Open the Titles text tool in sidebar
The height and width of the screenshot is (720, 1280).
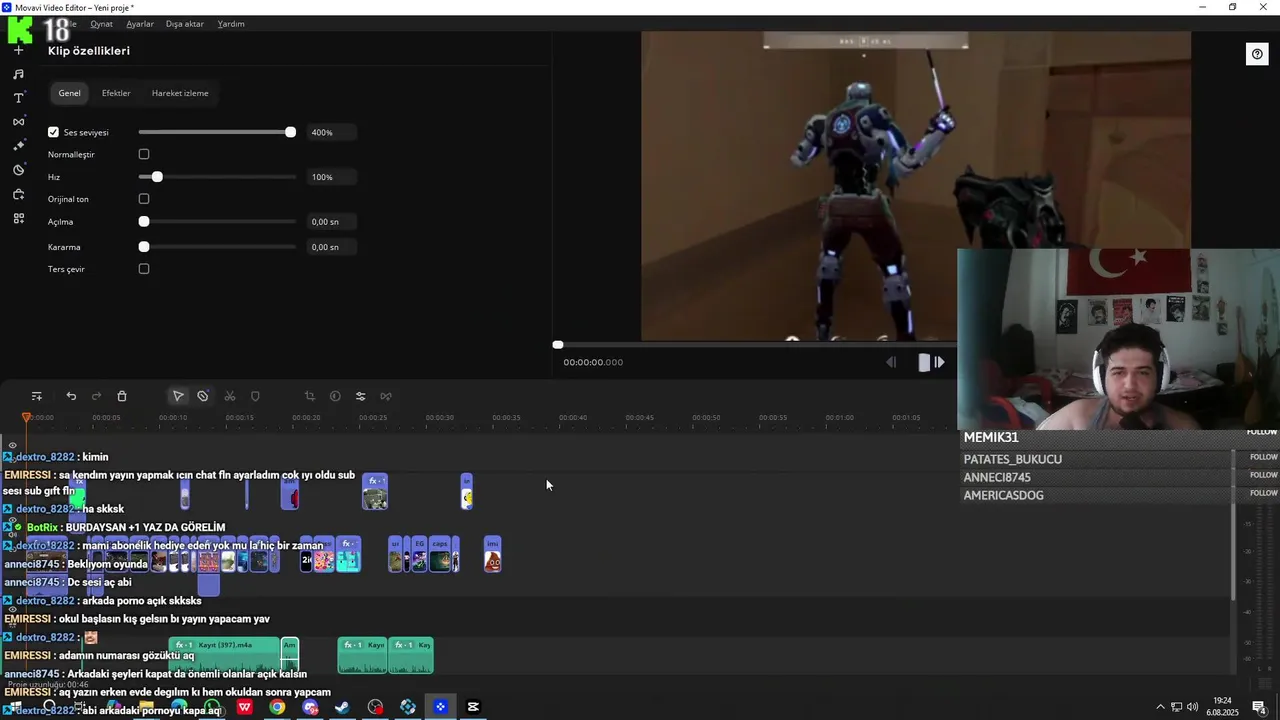pos(18,98)
